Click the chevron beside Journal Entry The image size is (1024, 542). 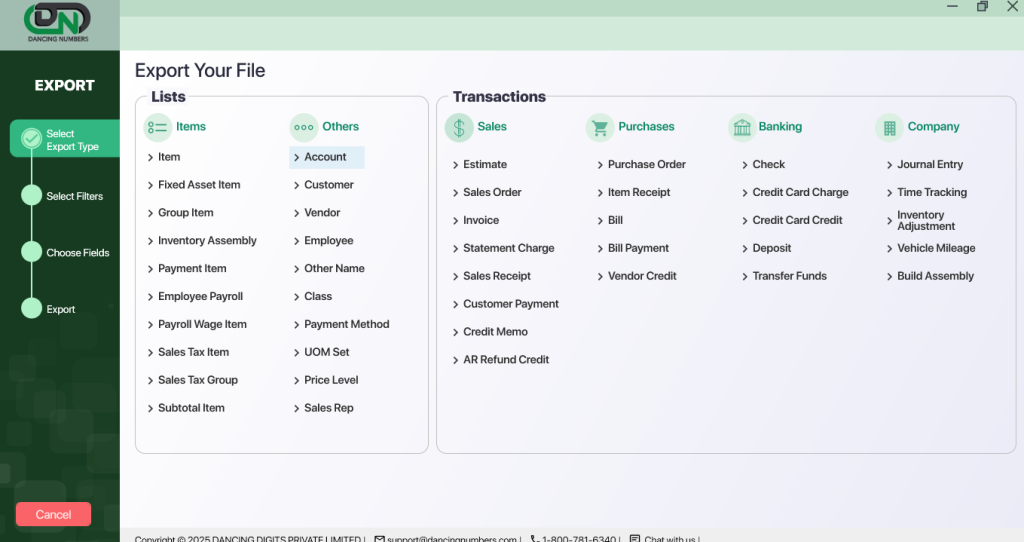[889, 165]
